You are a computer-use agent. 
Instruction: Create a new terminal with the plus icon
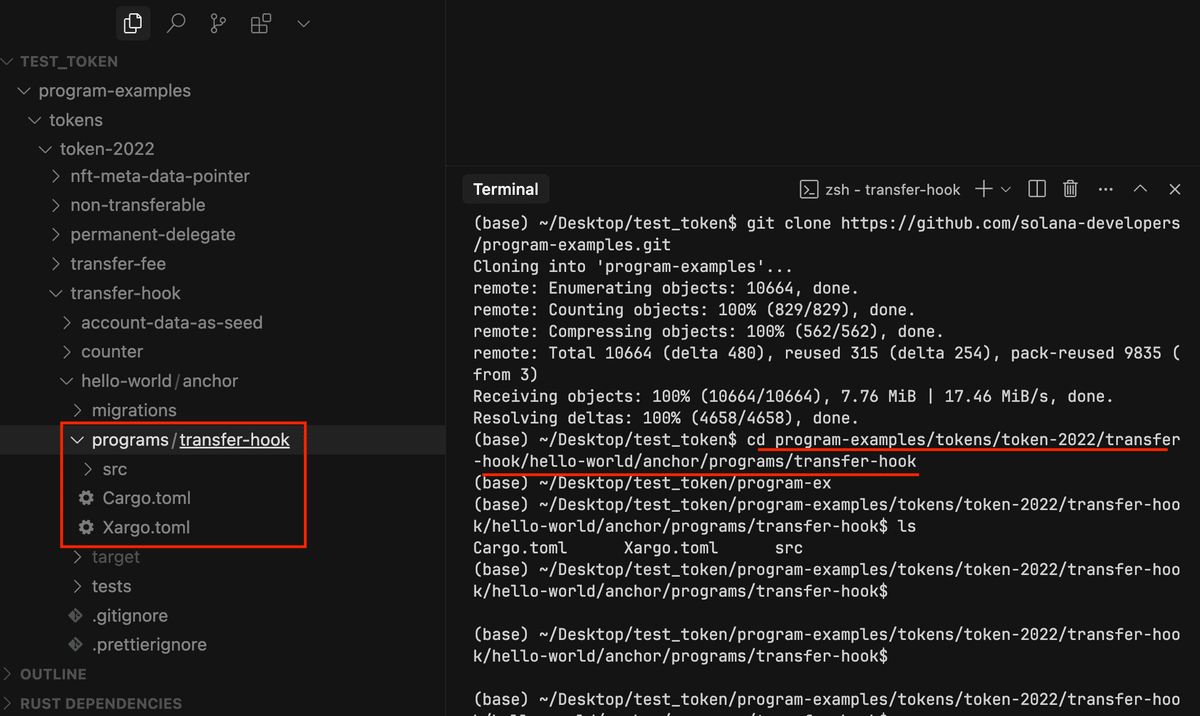click(x=985, y=188)
